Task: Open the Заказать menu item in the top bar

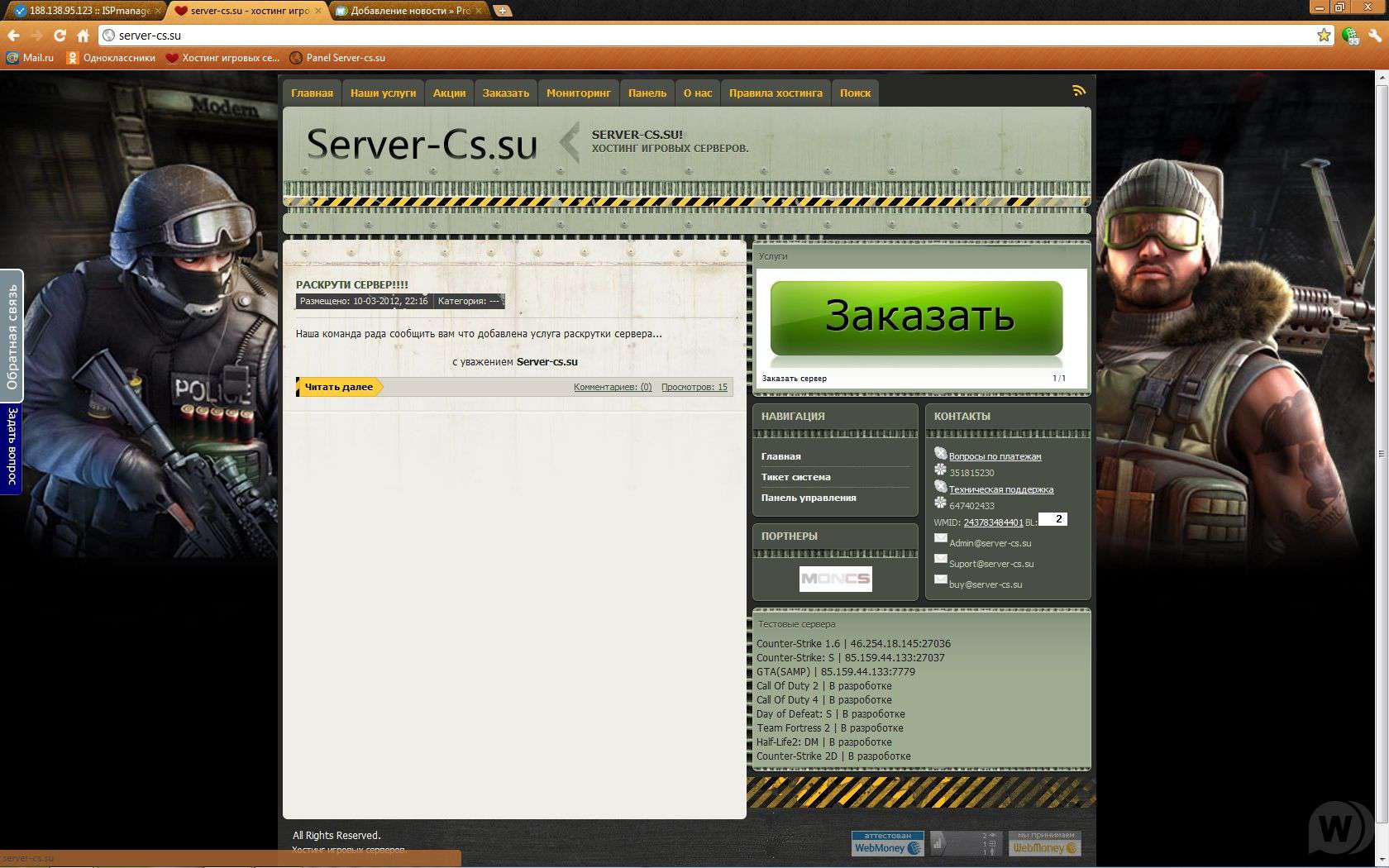Action: (506, 93)
